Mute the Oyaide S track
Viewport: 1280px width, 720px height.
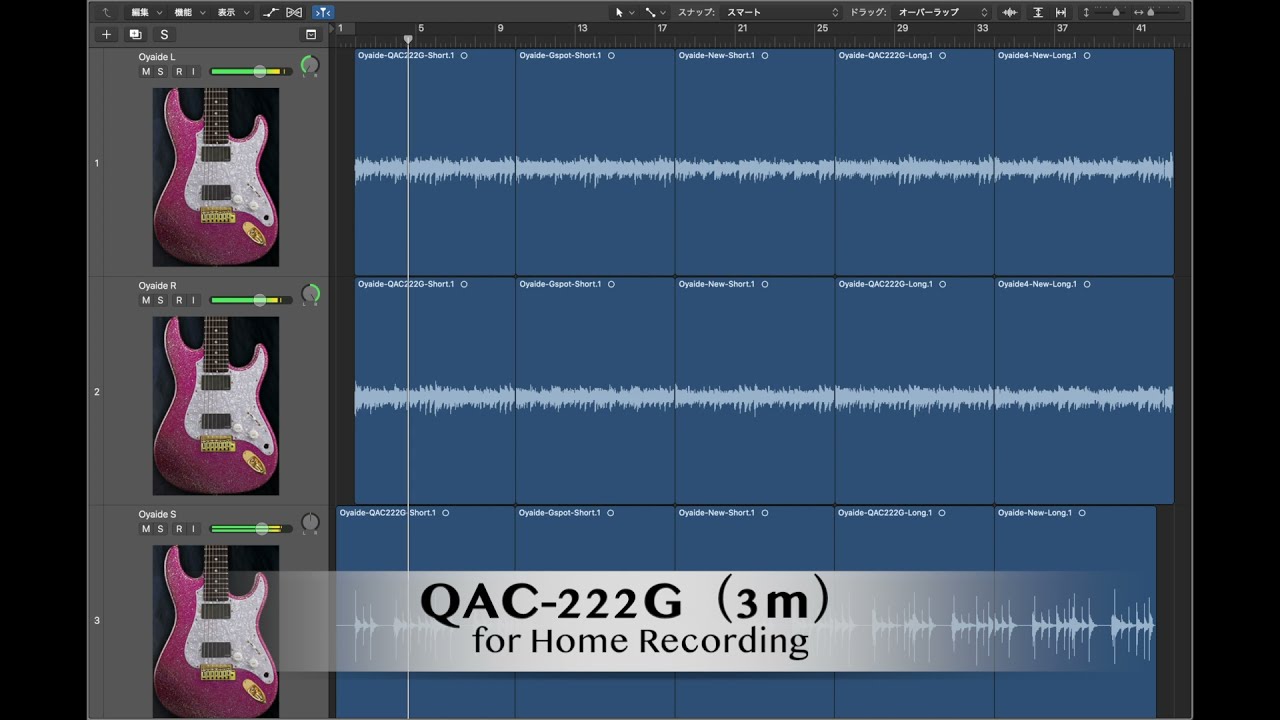point(146,529)
